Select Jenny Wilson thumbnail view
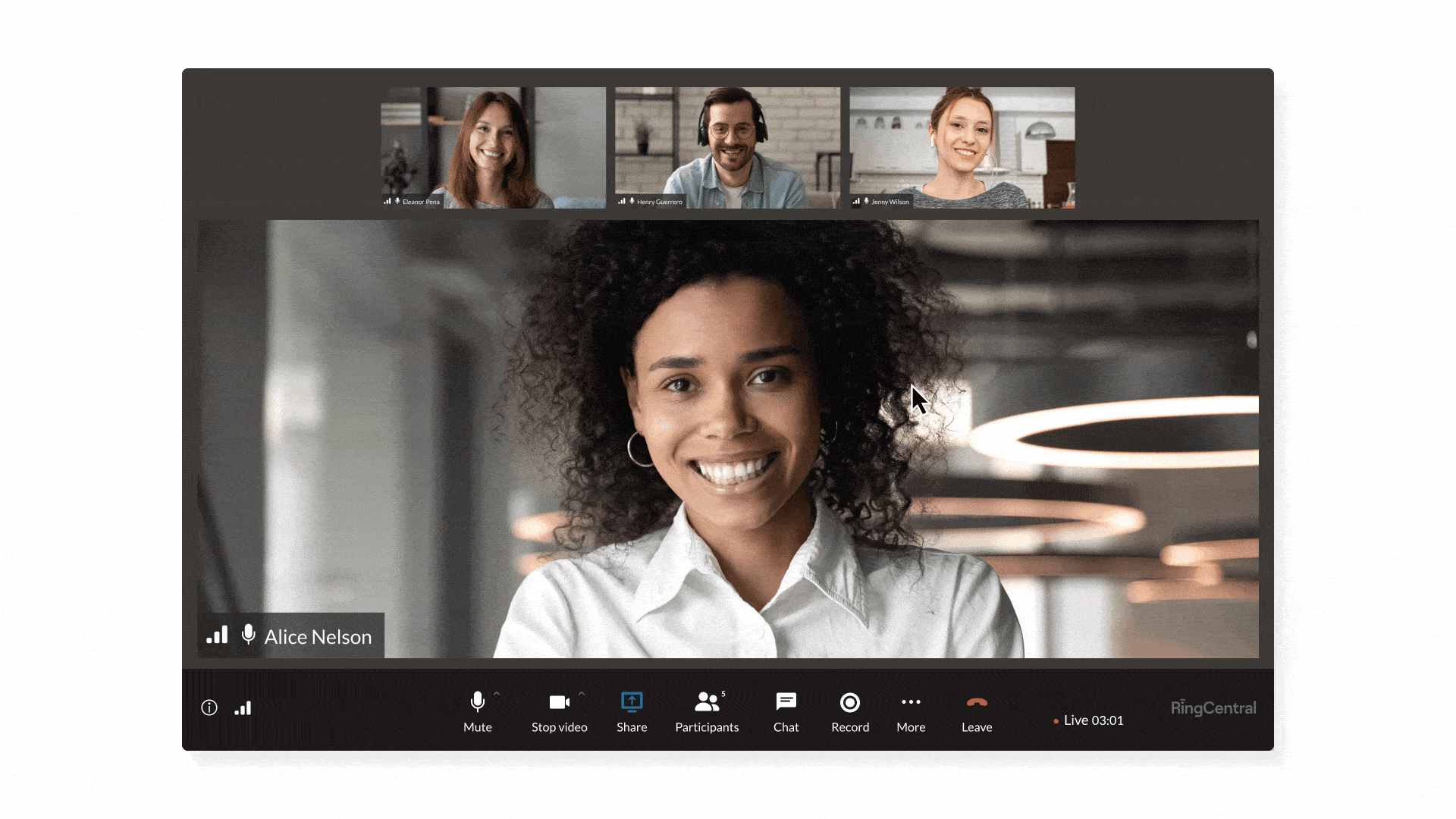1456x819 pixels. (962, 147)
